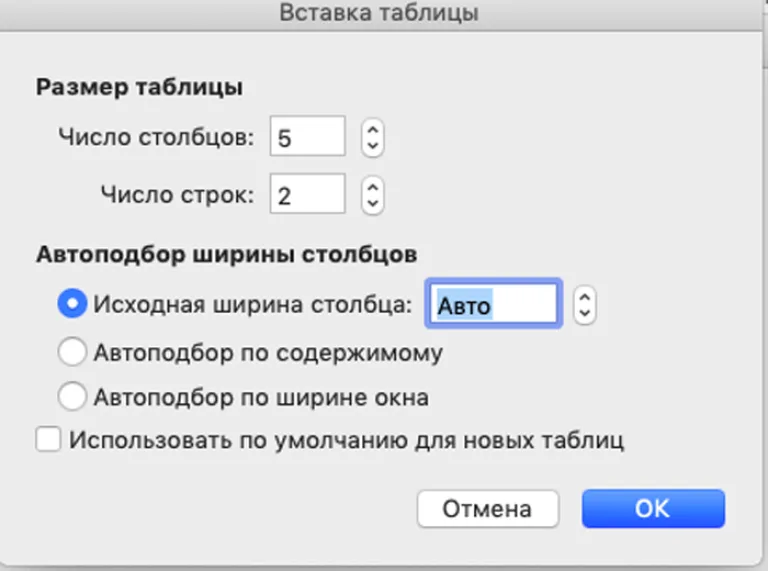Click the OK button
This screenshot has width=768, height=571.
tap(653, 508)
